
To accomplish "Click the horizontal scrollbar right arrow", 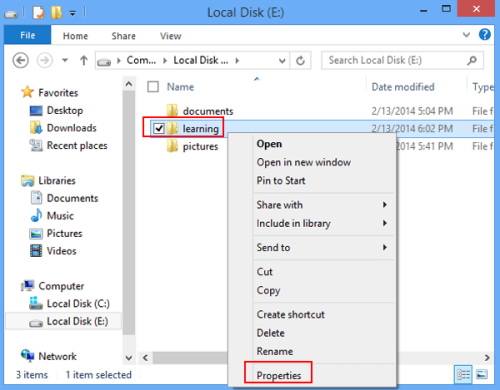I will pyautogui.click(x=487, y=358).
